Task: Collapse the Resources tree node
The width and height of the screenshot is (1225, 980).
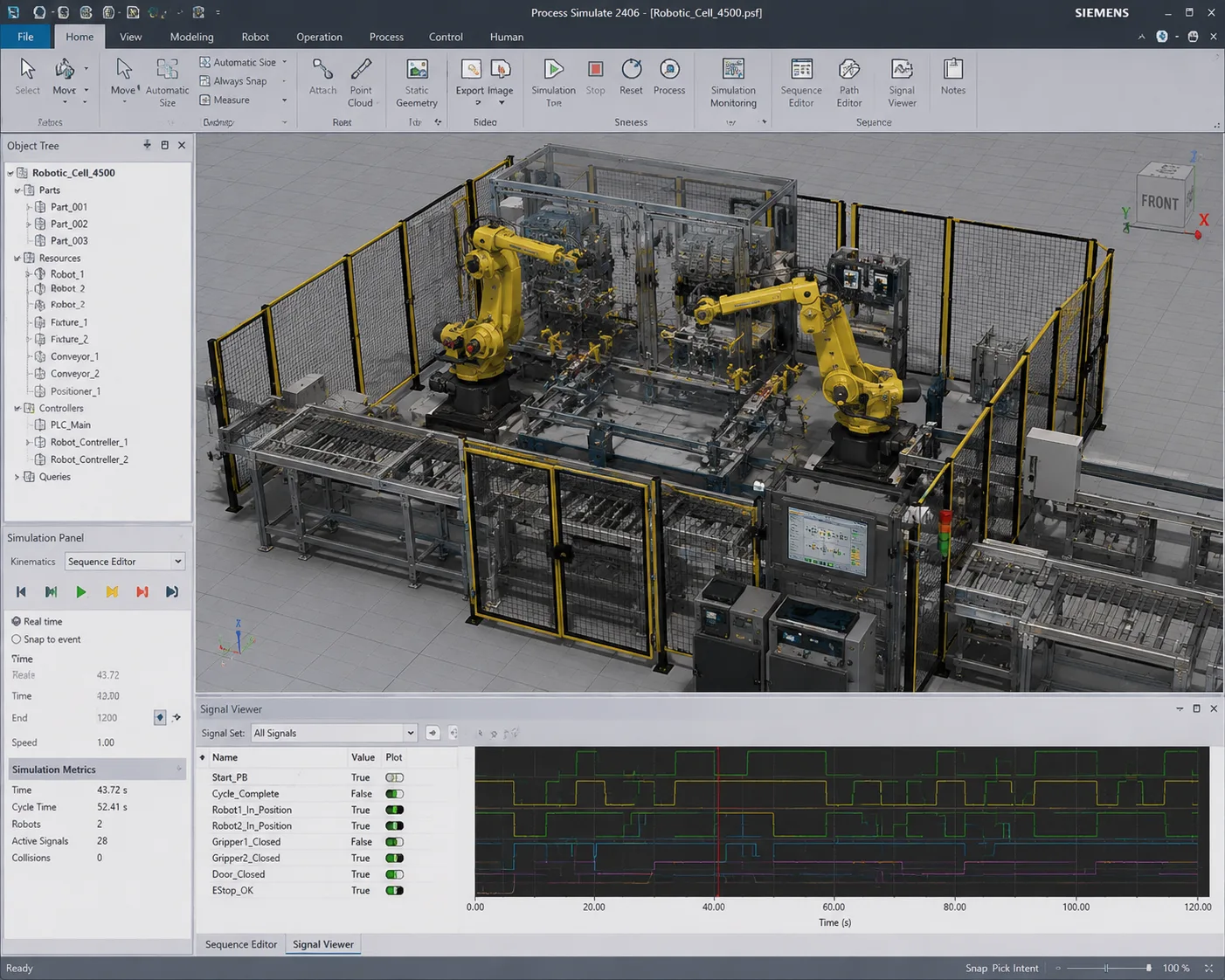Action: [17, 258]
